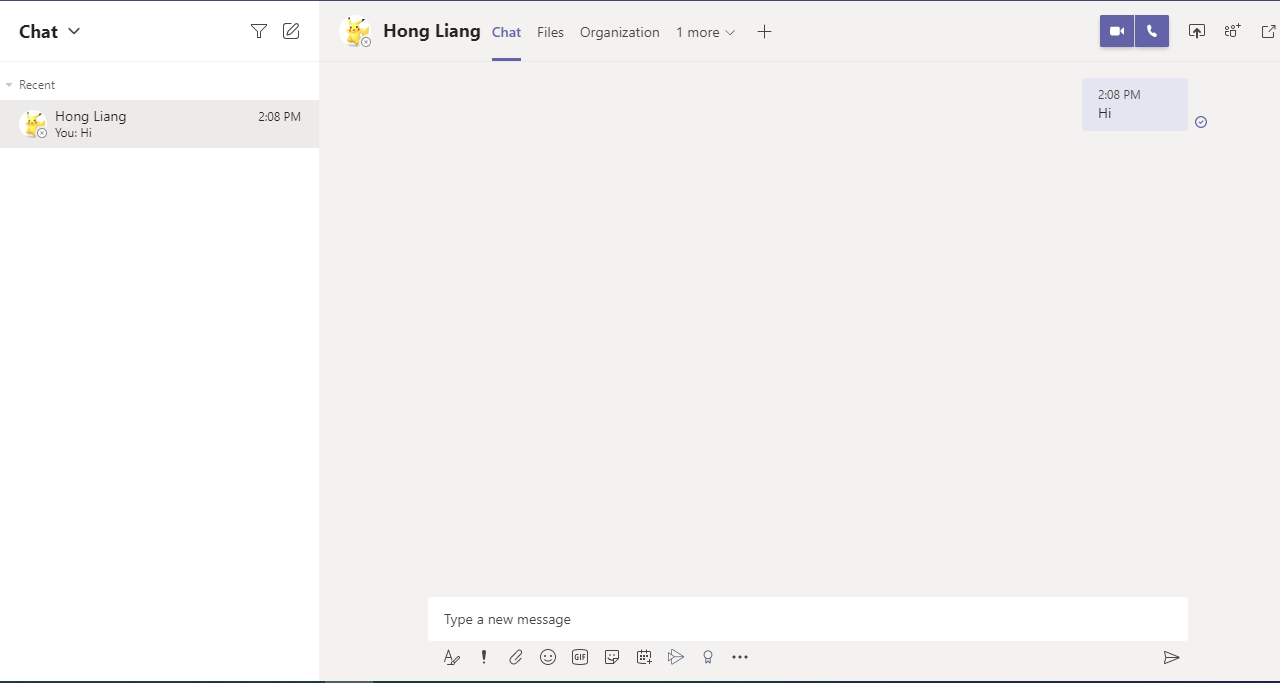Start an audio call with Hong Liang
Image resolution: width=1280 pixels, height=683 pixels.
(x=1152, y=31)
